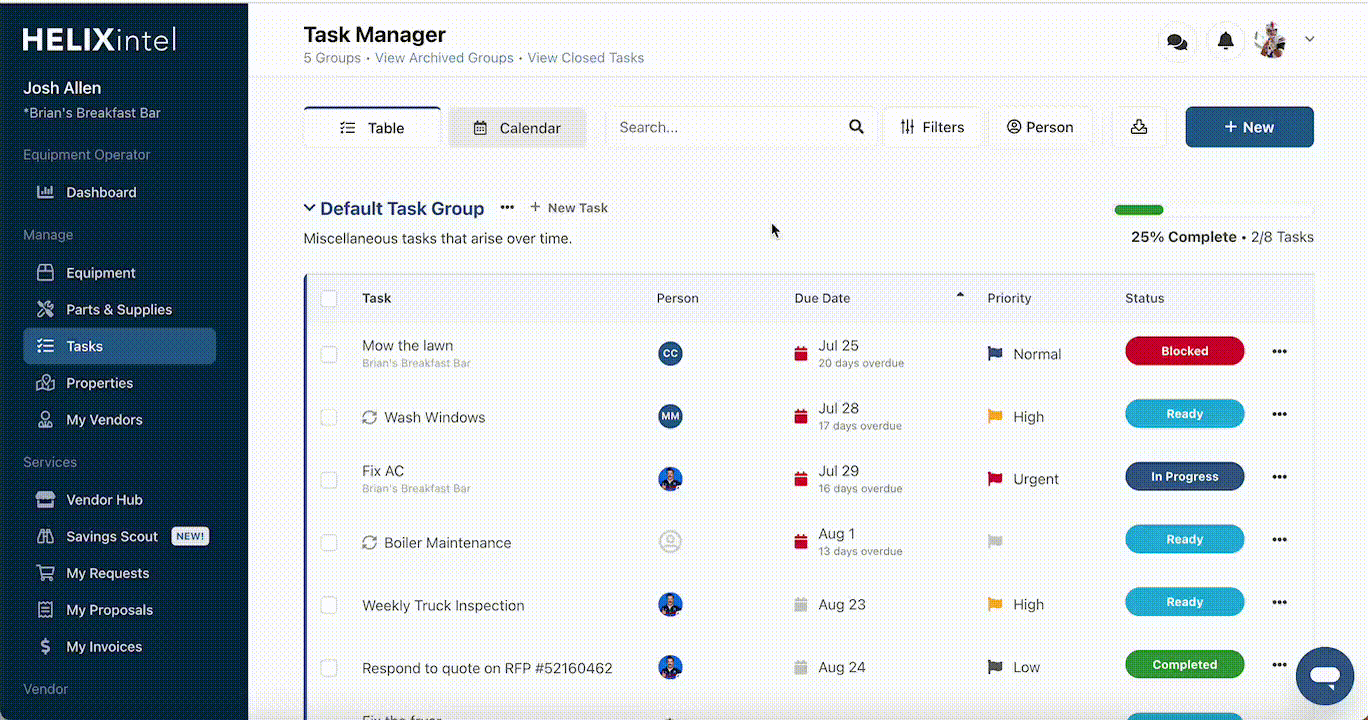Open the chat messages icon
Image resolution: width=1368 pixels, height=720 pixels.
(x=1178, y=42)
